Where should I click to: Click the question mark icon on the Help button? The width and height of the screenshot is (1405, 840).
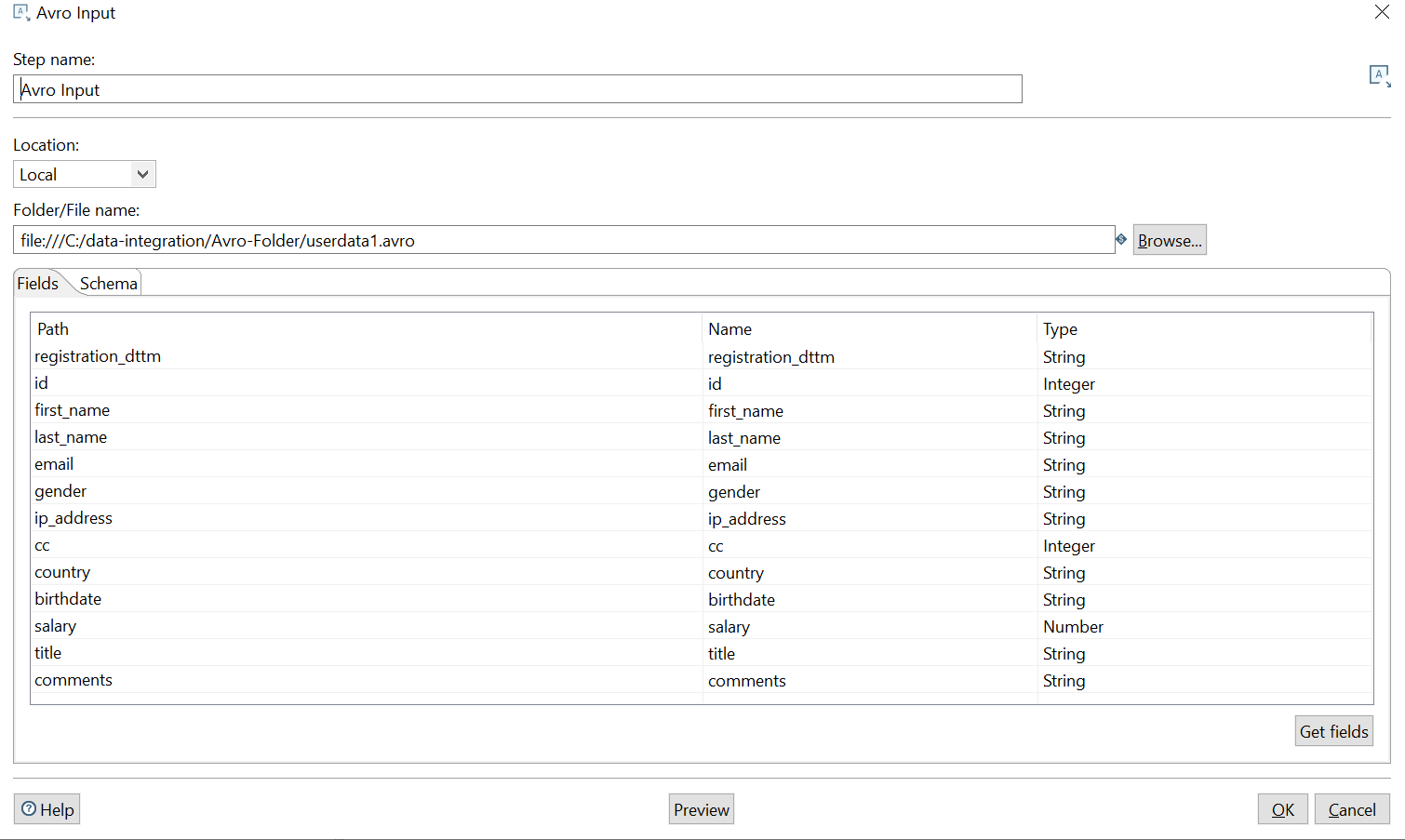[x=29, y=808]
